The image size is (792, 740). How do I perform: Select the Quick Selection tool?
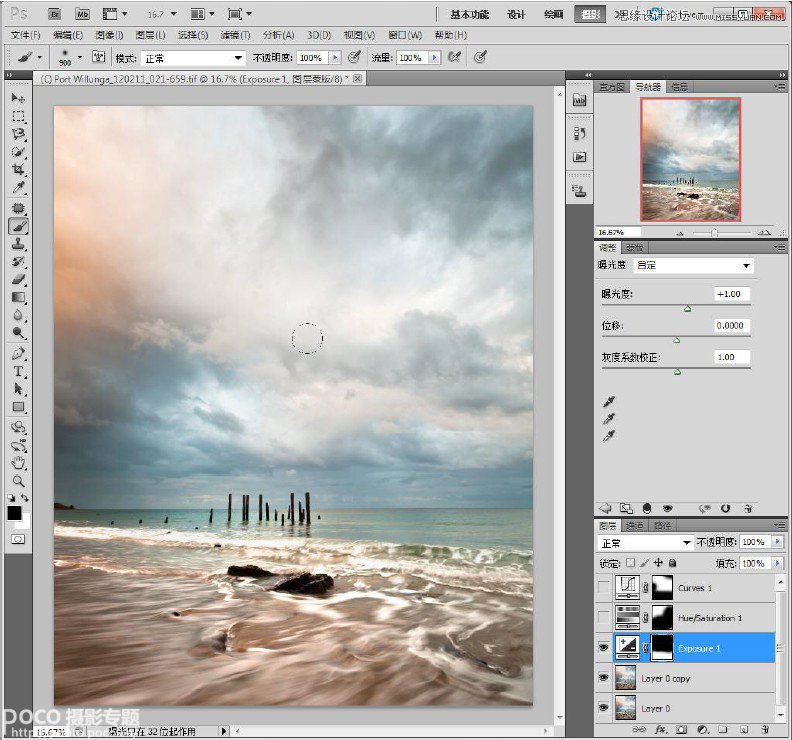click(18, 152)
